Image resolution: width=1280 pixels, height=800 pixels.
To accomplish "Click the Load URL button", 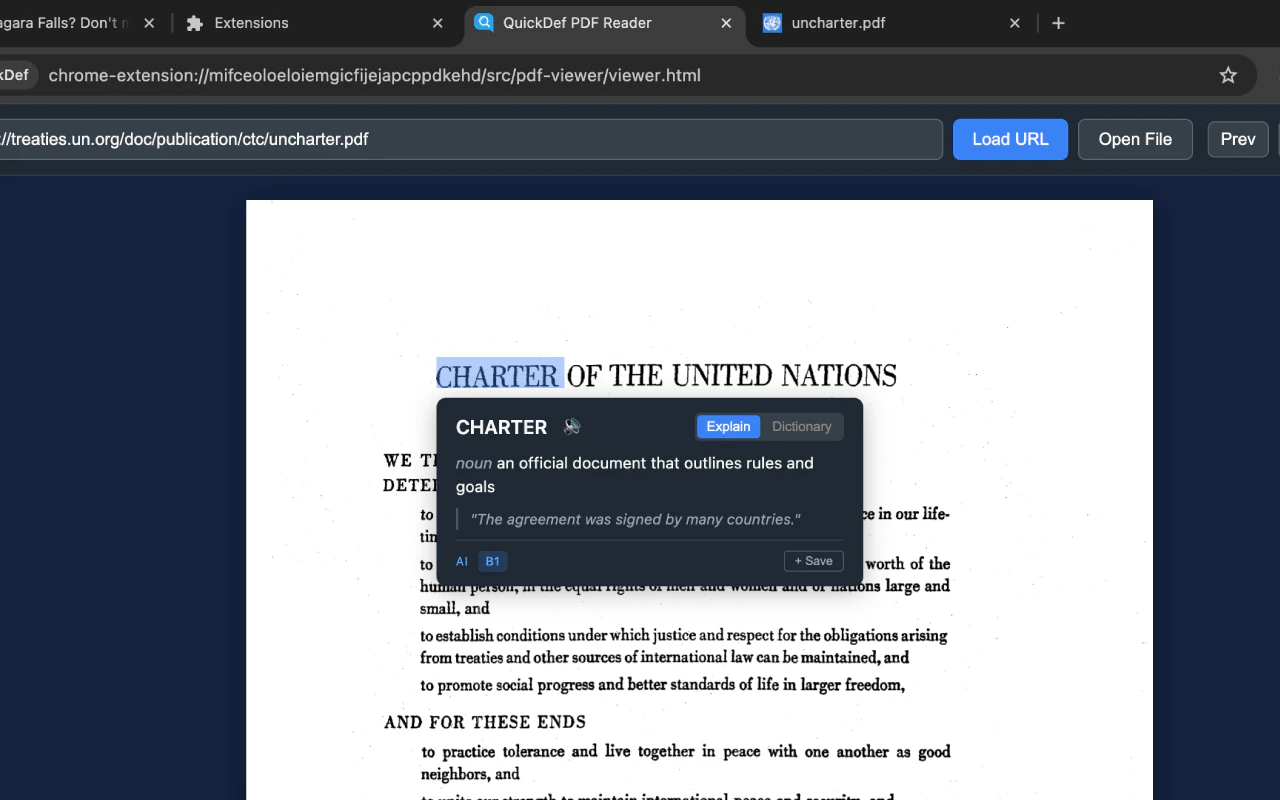I will tap(1010, 139).
